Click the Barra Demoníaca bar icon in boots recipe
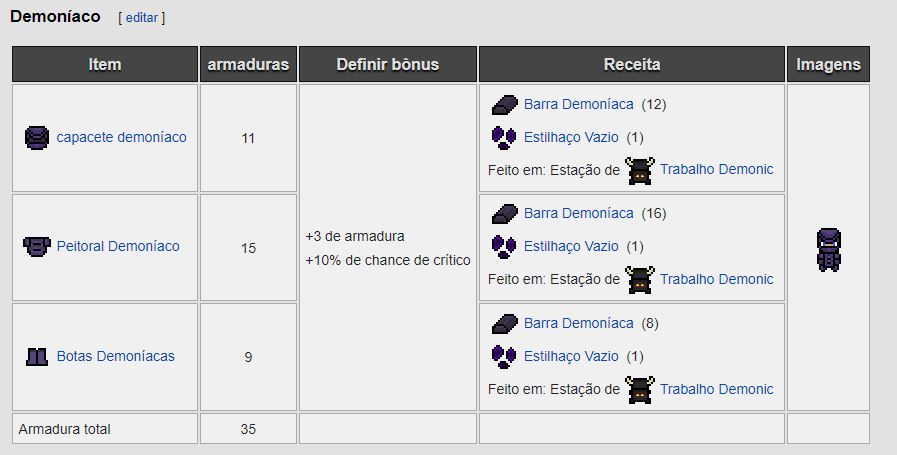Screen dimensions: 897x455 click(503, 323)
